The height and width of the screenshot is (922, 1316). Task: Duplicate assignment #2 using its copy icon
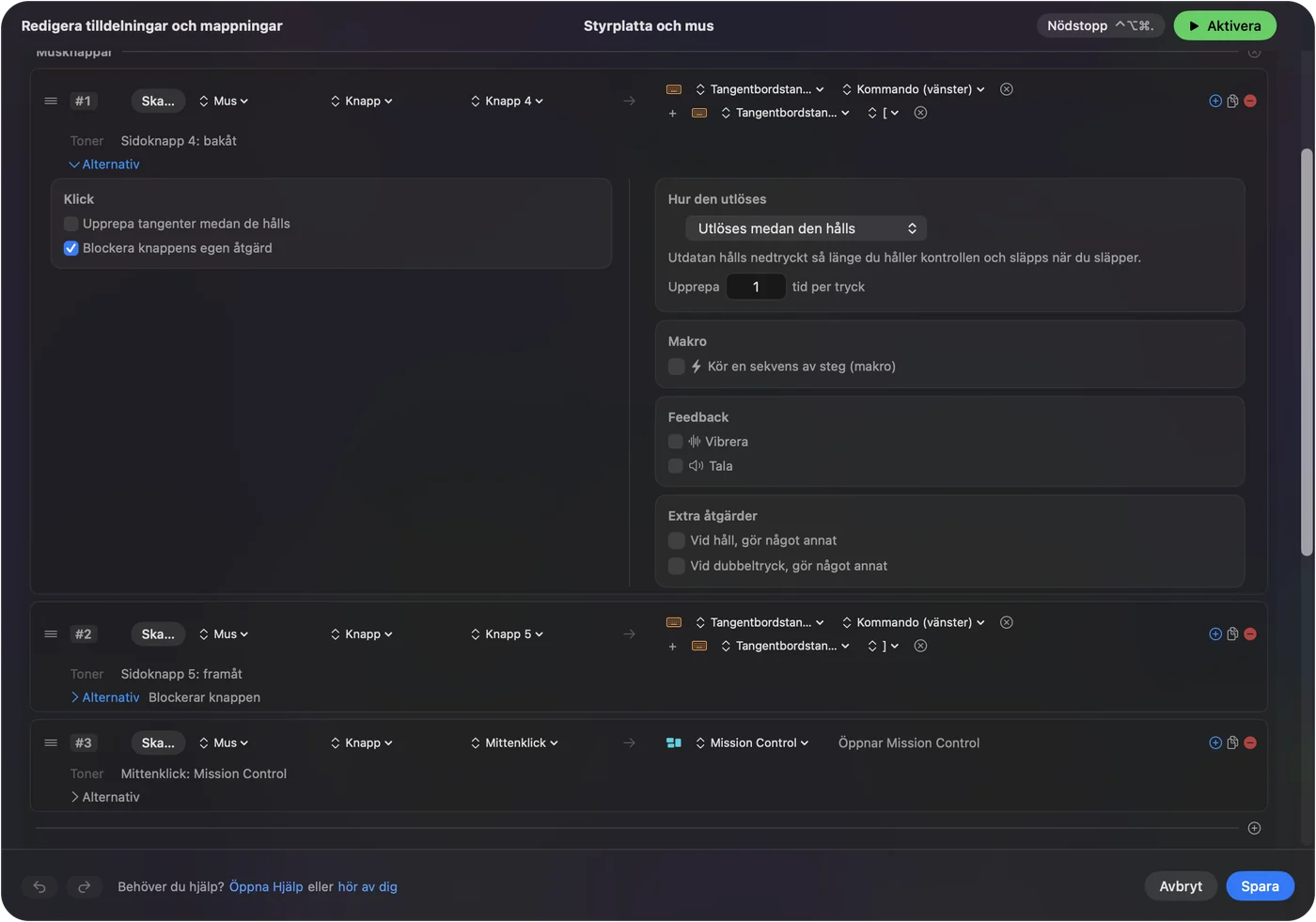tap(1232, 634)
